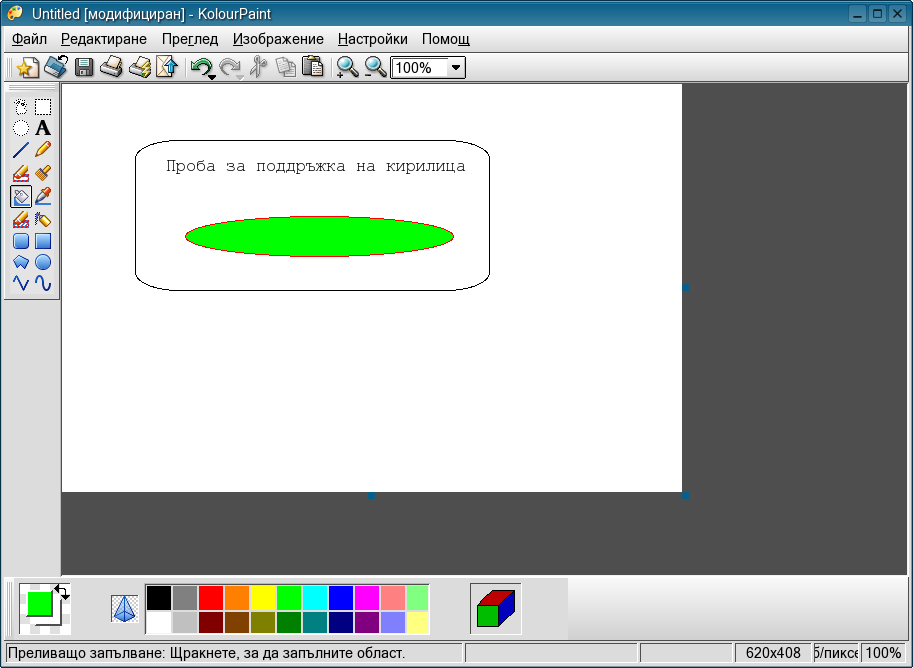The width and height of the screenshot is (913, 668).
Task: Choose the Rounded Rectangle shape tool
Action: click(x=21, y=241)
